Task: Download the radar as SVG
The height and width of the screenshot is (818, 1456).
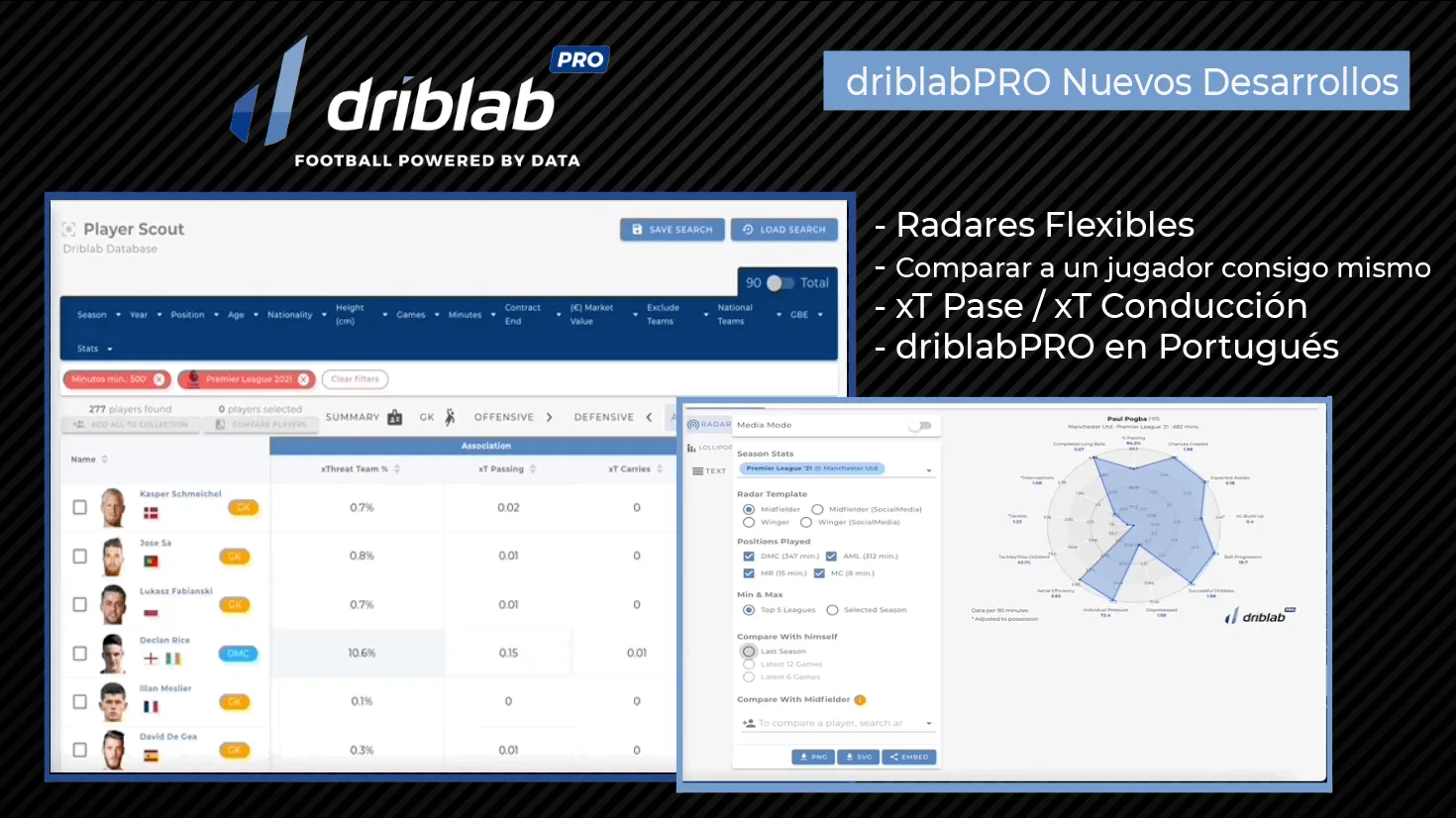Action: point(859,757)
